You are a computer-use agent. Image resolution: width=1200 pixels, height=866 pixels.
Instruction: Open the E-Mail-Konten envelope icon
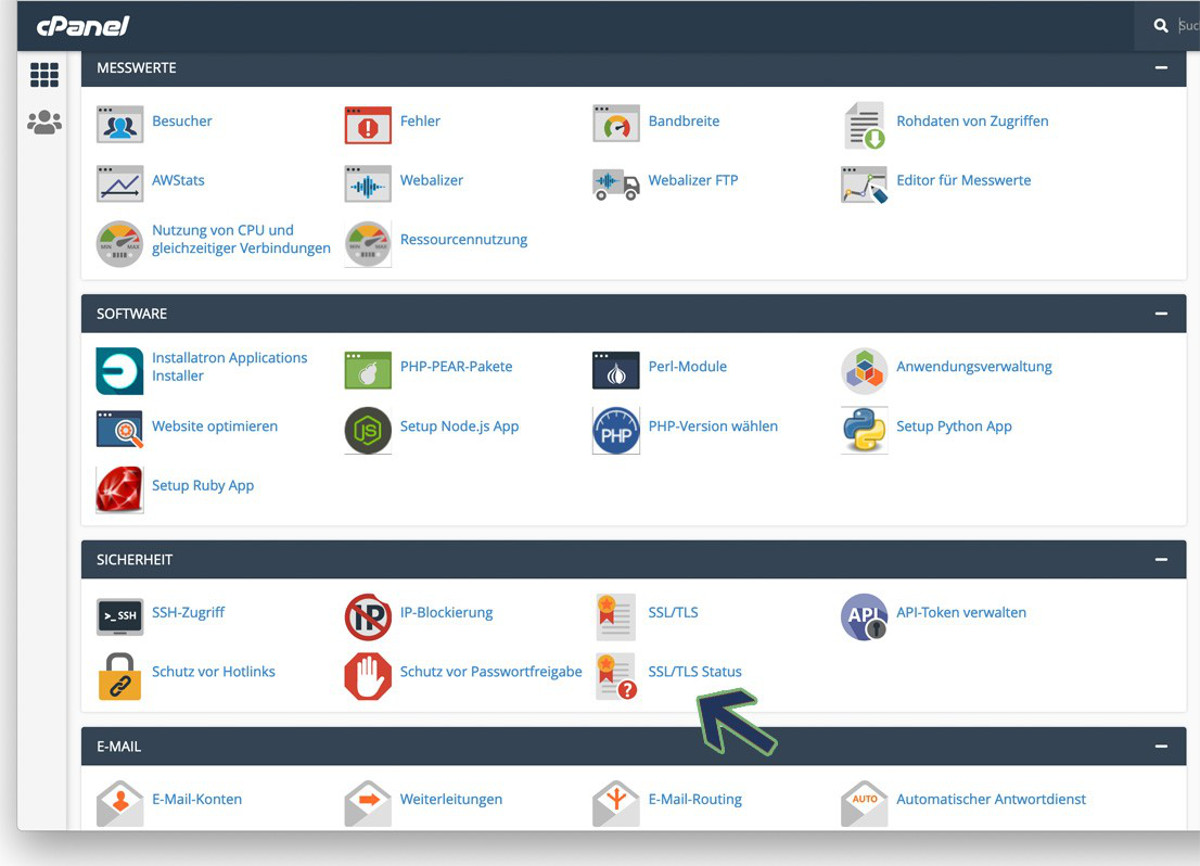tap(120, 804)
